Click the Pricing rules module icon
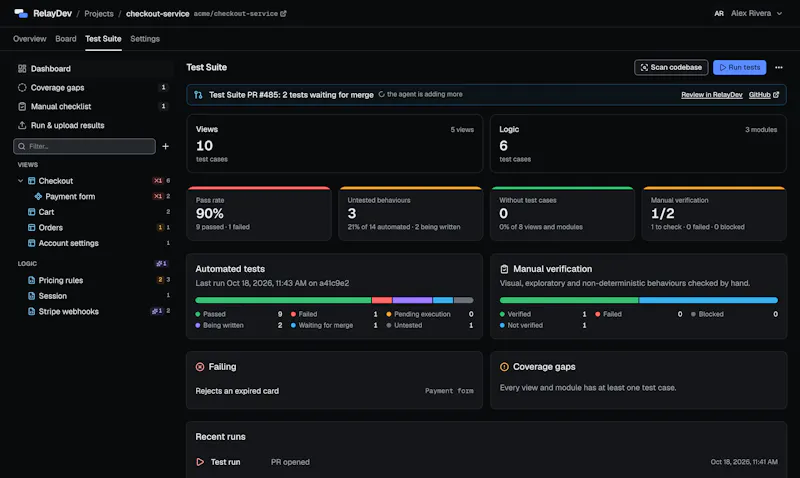 [x=32, y=280]
